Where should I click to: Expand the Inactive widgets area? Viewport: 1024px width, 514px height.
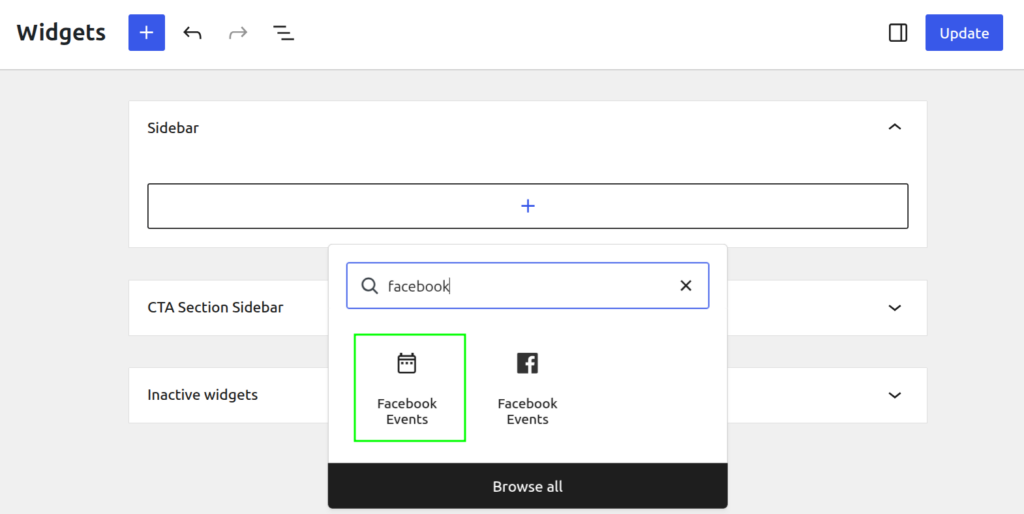(x=895, y=395)
